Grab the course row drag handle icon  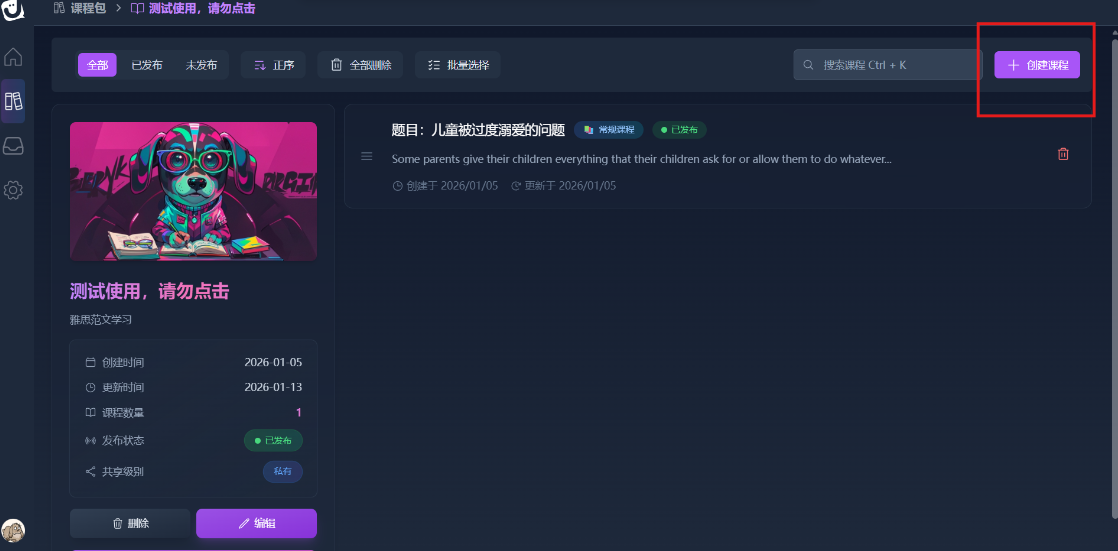[x=366, y=156]
